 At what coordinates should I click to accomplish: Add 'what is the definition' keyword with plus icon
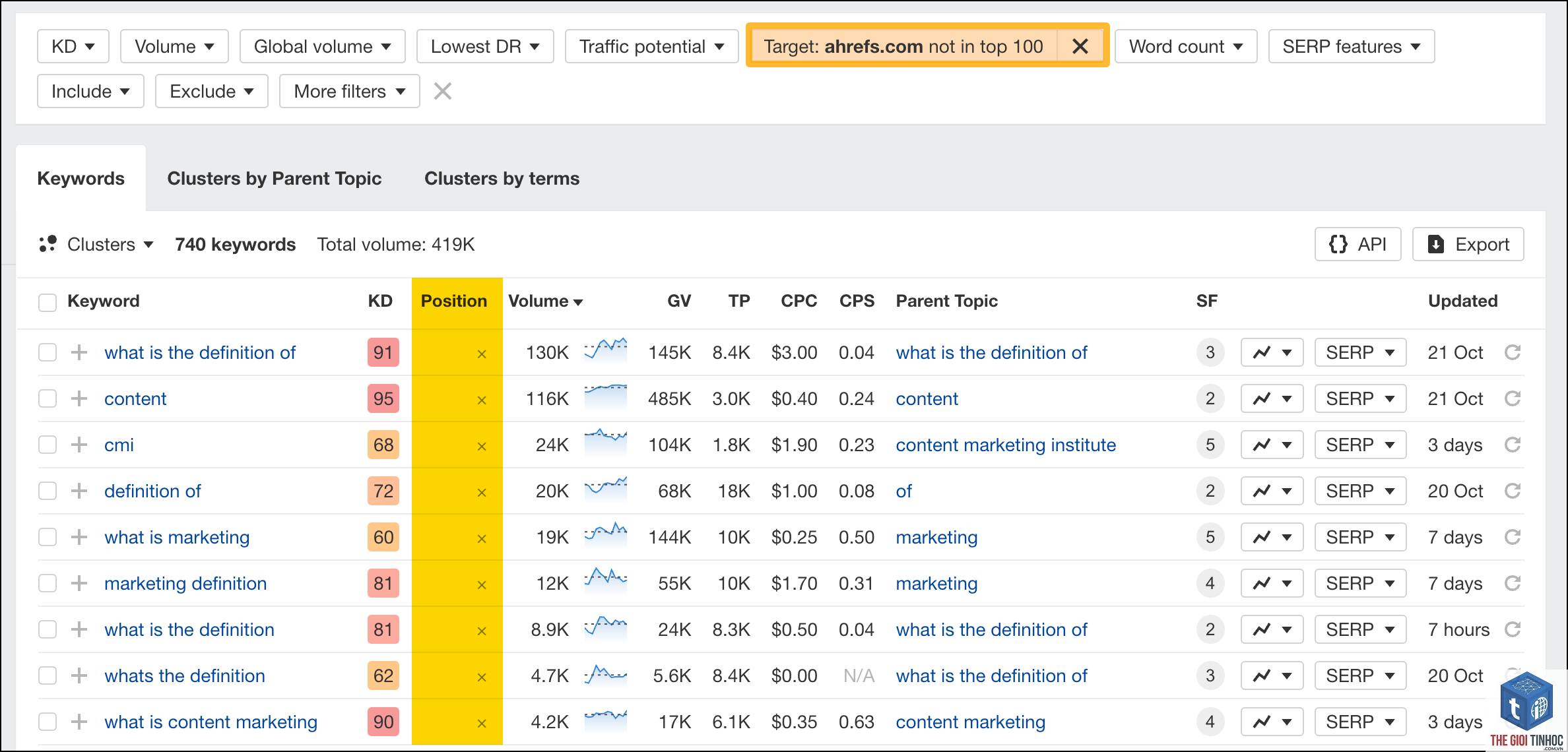[79, 629]
